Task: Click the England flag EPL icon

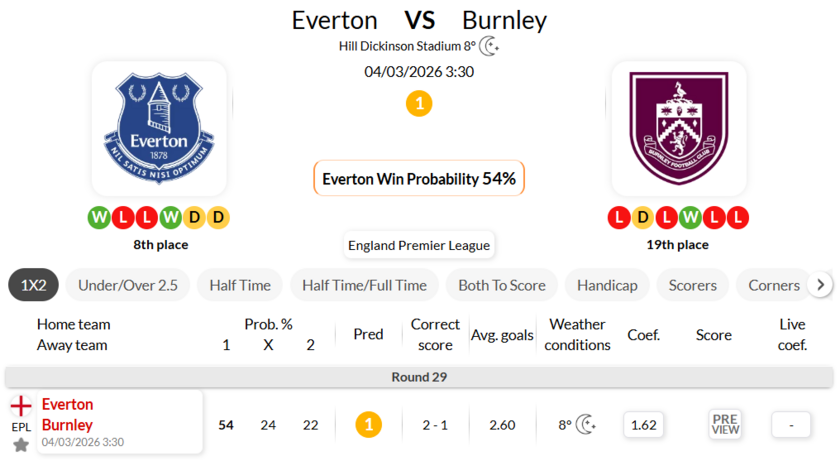Action: pyautogui.click(x=21, y=408)
